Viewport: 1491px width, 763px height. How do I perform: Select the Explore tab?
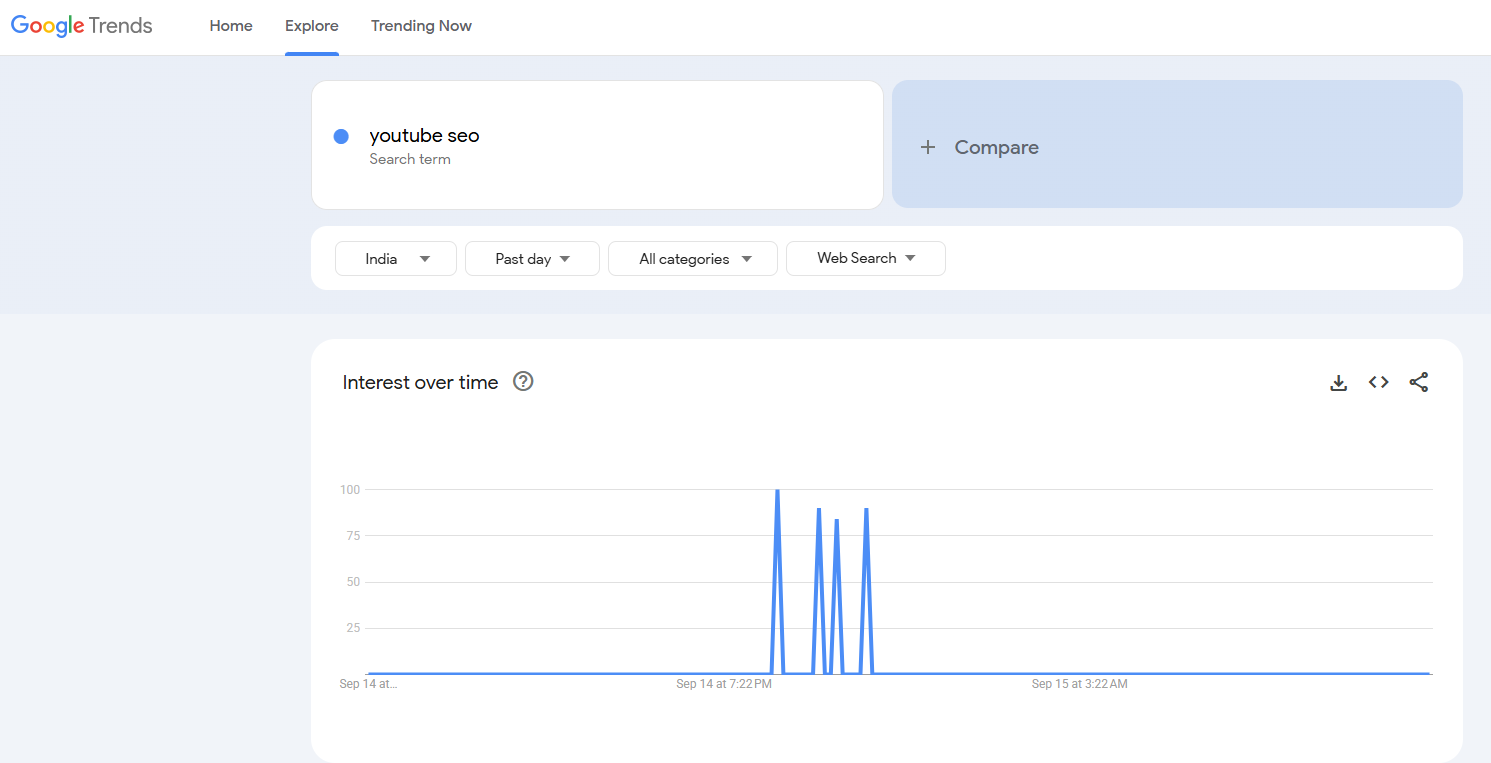(x=312, y=26)
